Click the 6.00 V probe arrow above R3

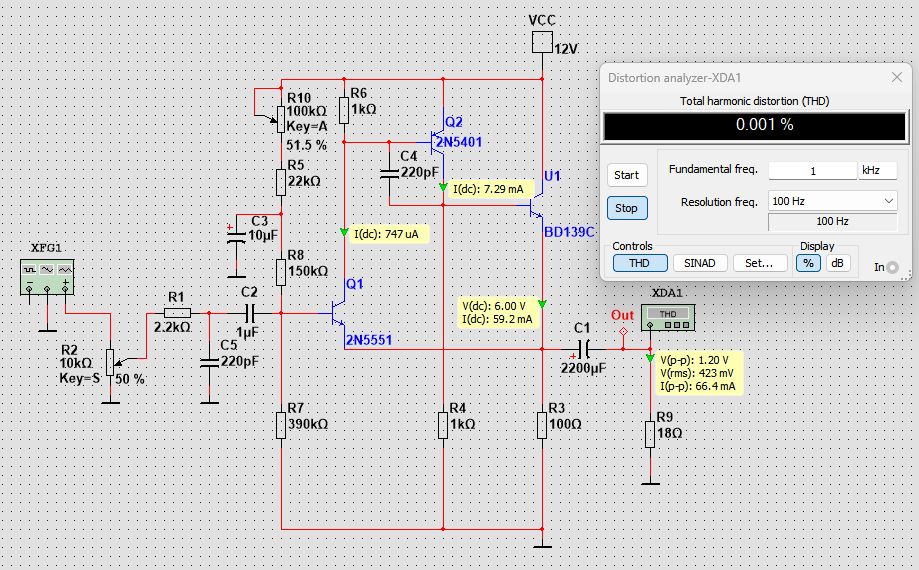point(542,303)
